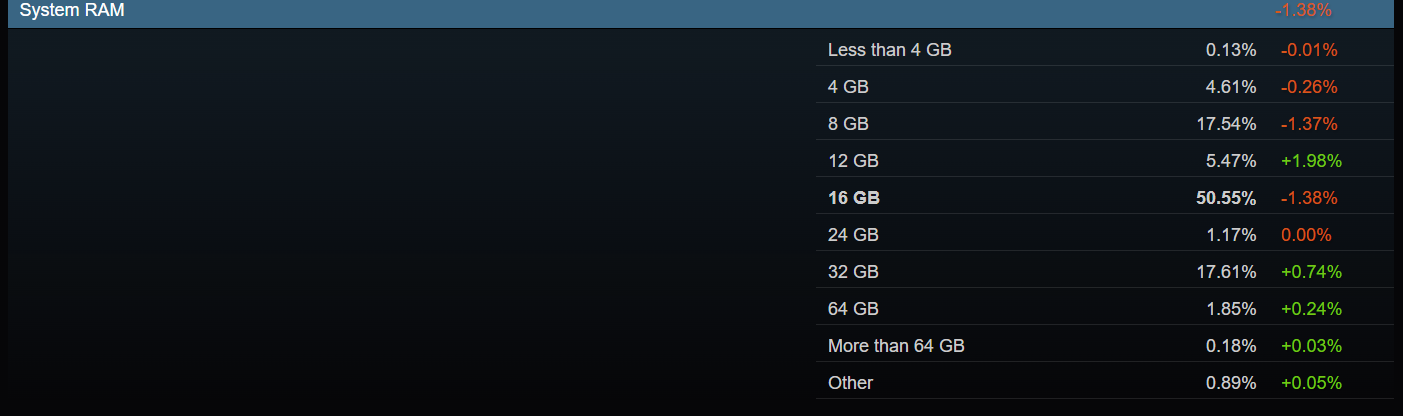Screen dimensions: 1403x416
Task: Click the "Less than 4 GB" row label
Action: 889,50
